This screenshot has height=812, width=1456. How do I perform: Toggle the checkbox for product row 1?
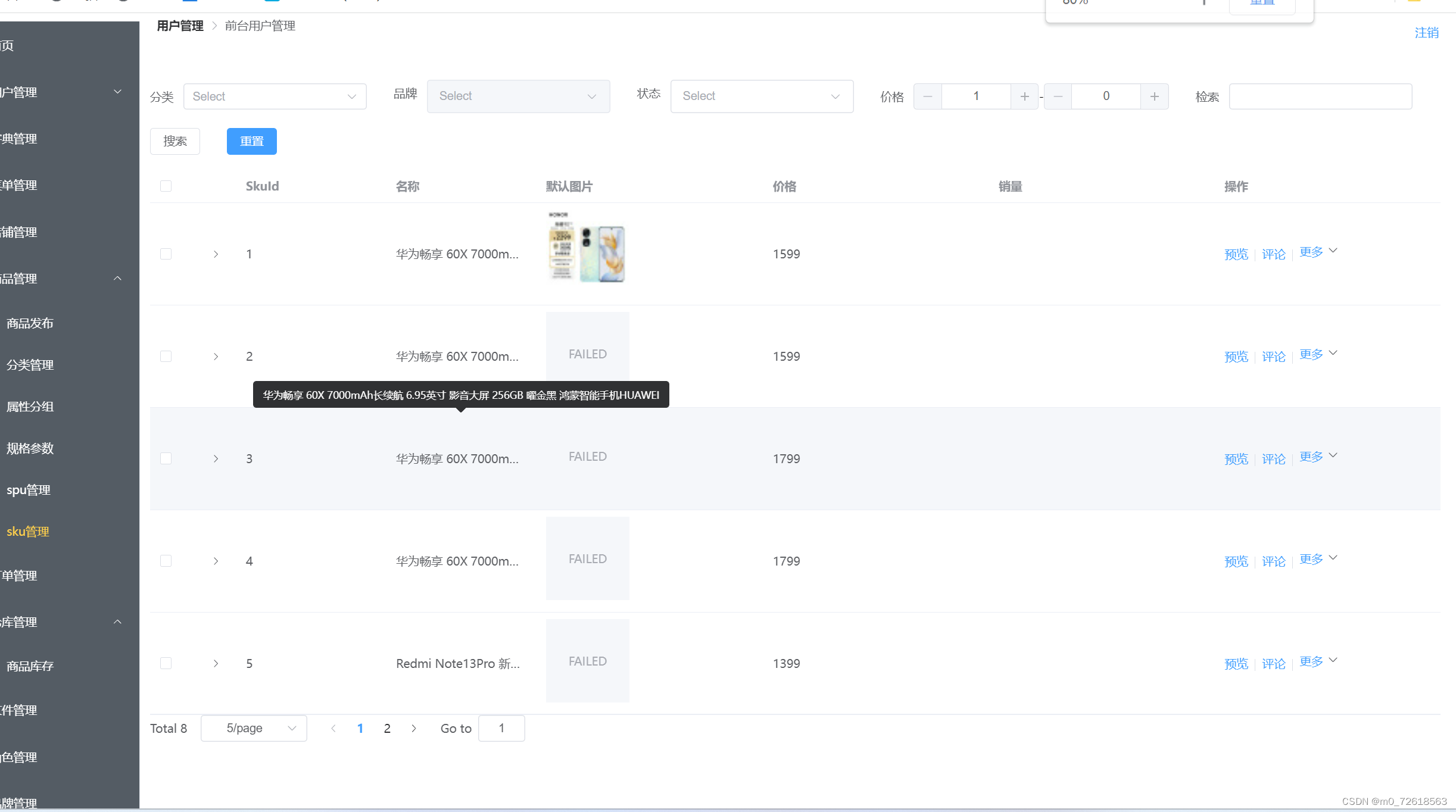166,253
